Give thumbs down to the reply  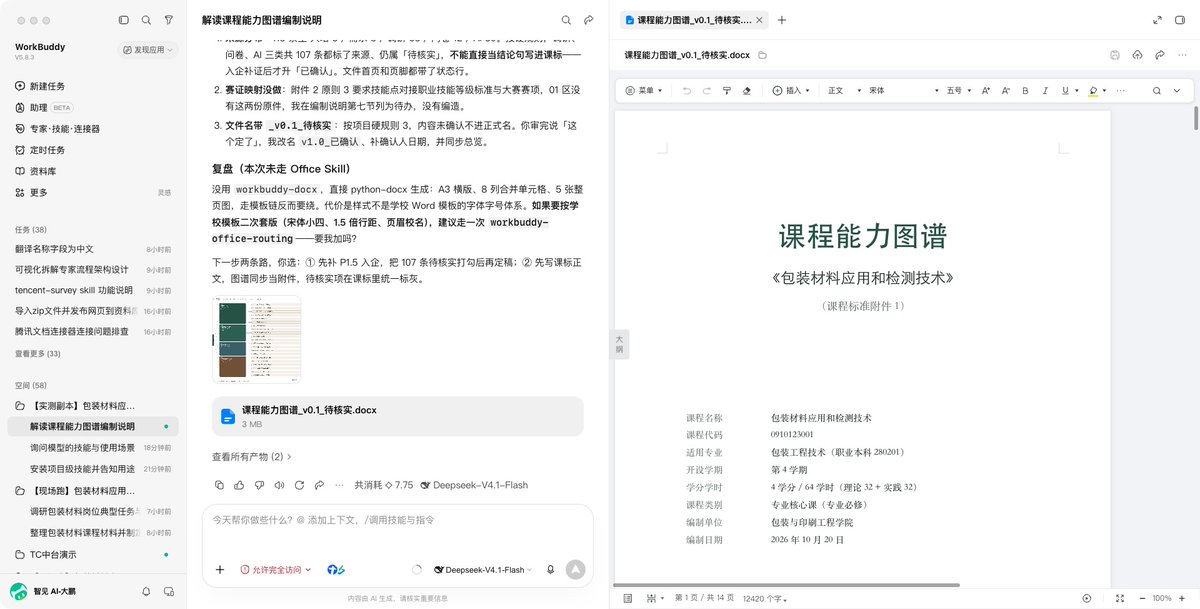point(259,485)
